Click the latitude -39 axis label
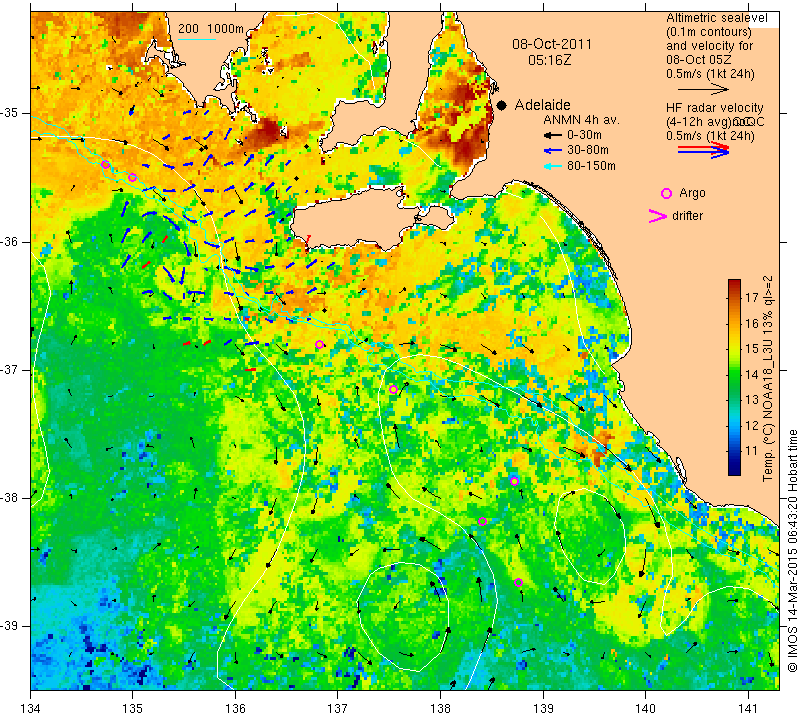Viewport: 800px width, 720px height. pos(11,626)
